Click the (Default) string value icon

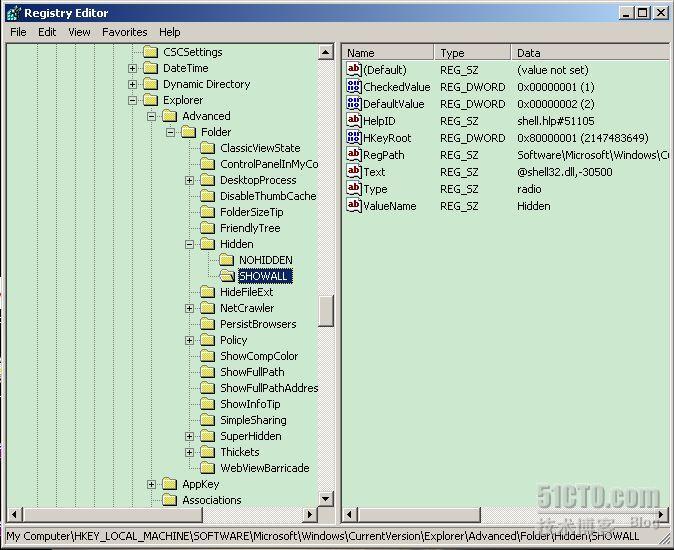[354, 69]
